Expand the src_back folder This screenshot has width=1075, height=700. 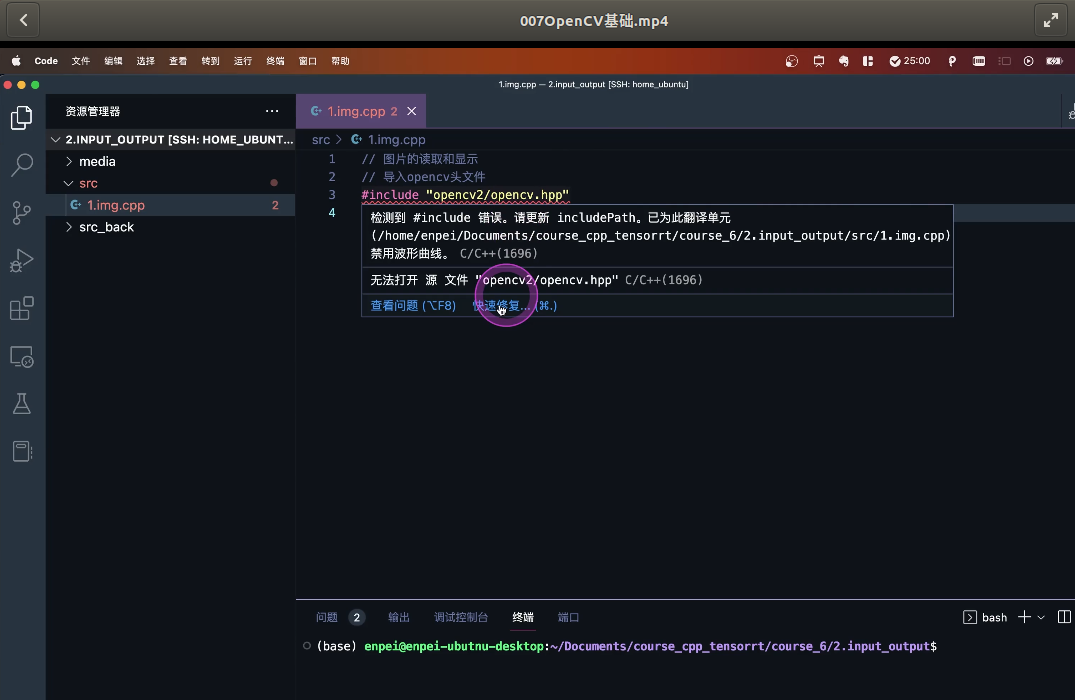[106, 227]
